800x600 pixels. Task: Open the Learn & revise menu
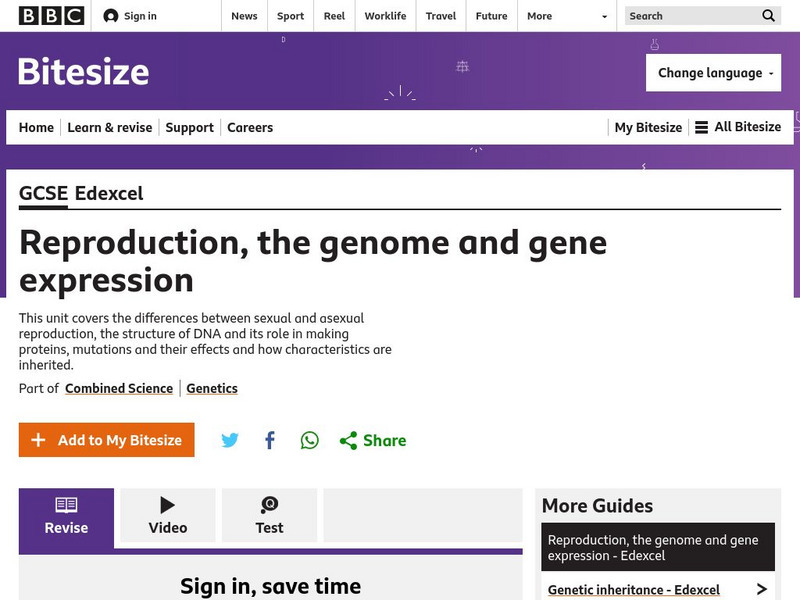point(110,127)
